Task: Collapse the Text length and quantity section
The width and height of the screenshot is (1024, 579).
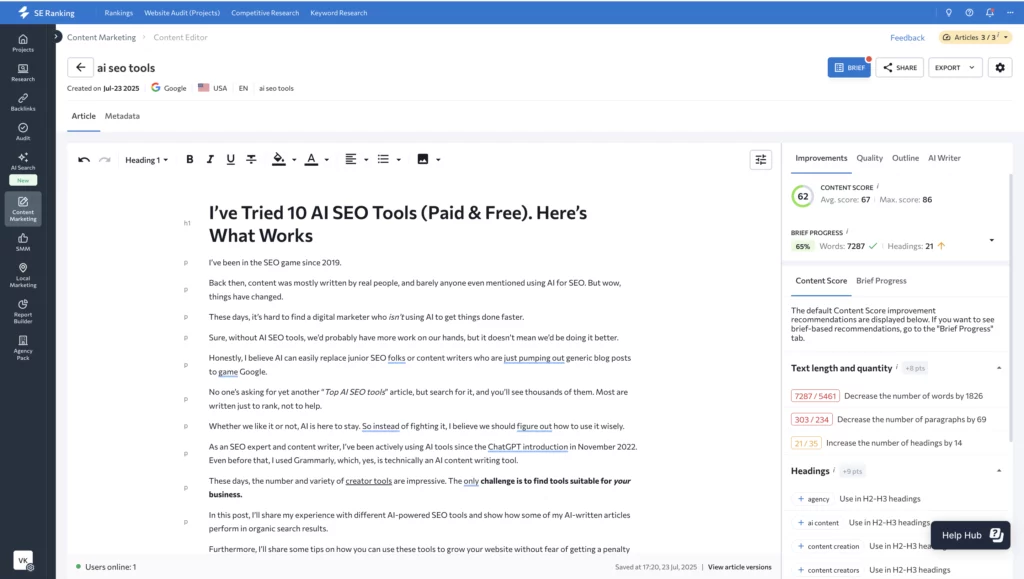Action: pos(998,368)
